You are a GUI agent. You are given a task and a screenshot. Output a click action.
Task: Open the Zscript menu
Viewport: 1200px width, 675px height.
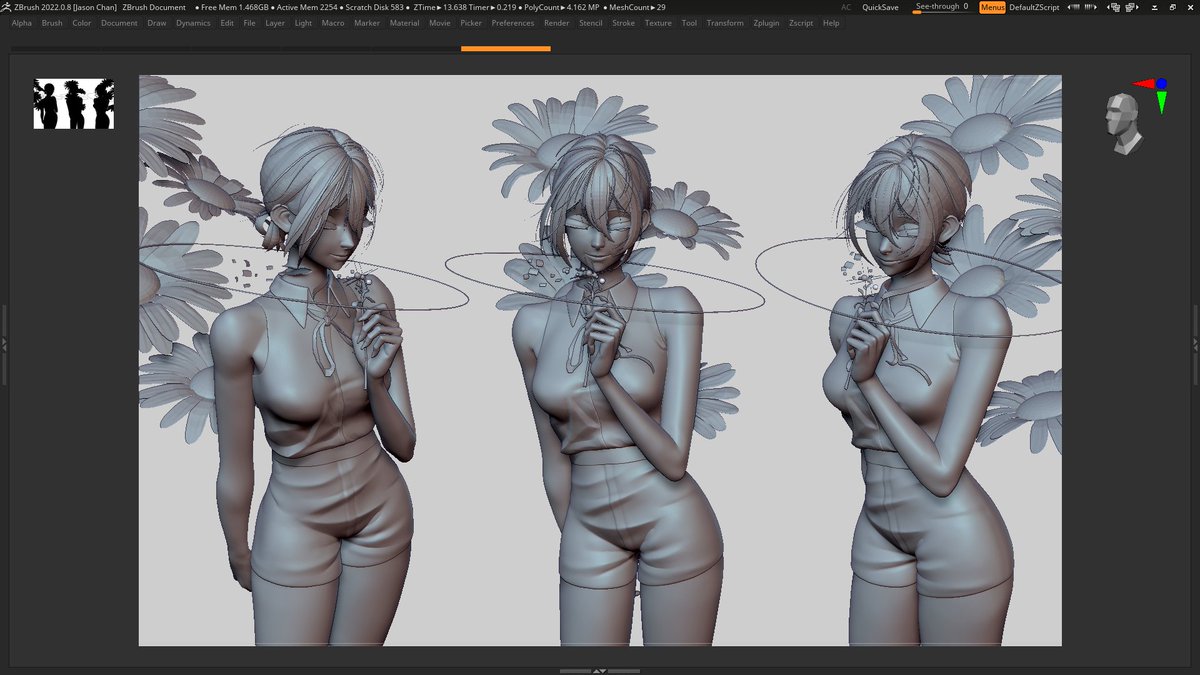point(801,23)
